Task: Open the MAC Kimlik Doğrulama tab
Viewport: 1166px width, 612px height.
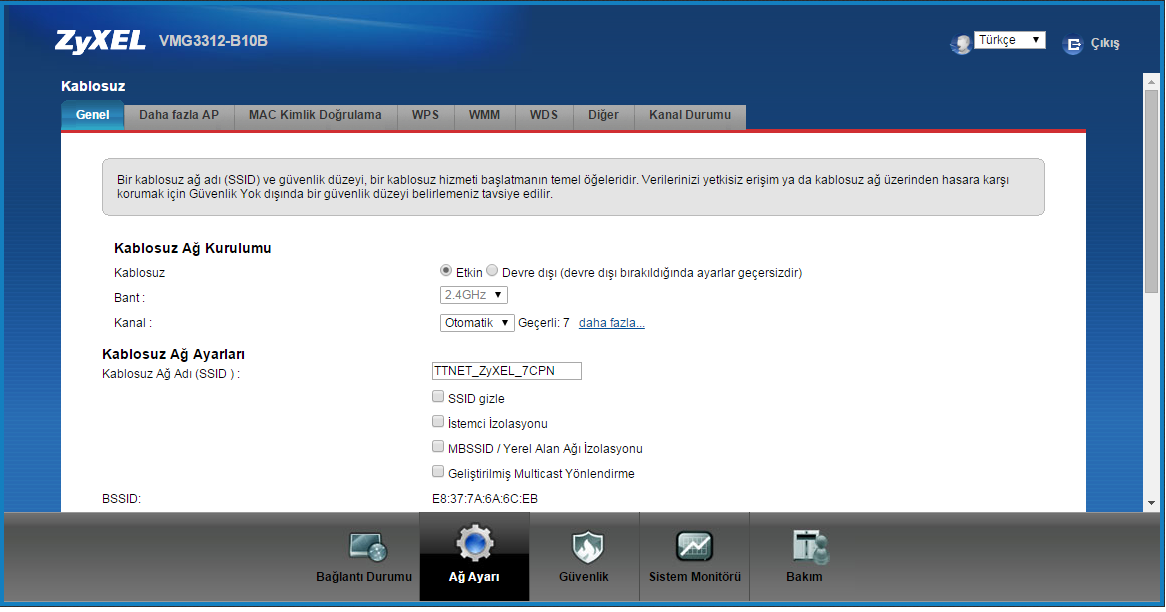Action: pyautogui.click(x=315, y=115)
